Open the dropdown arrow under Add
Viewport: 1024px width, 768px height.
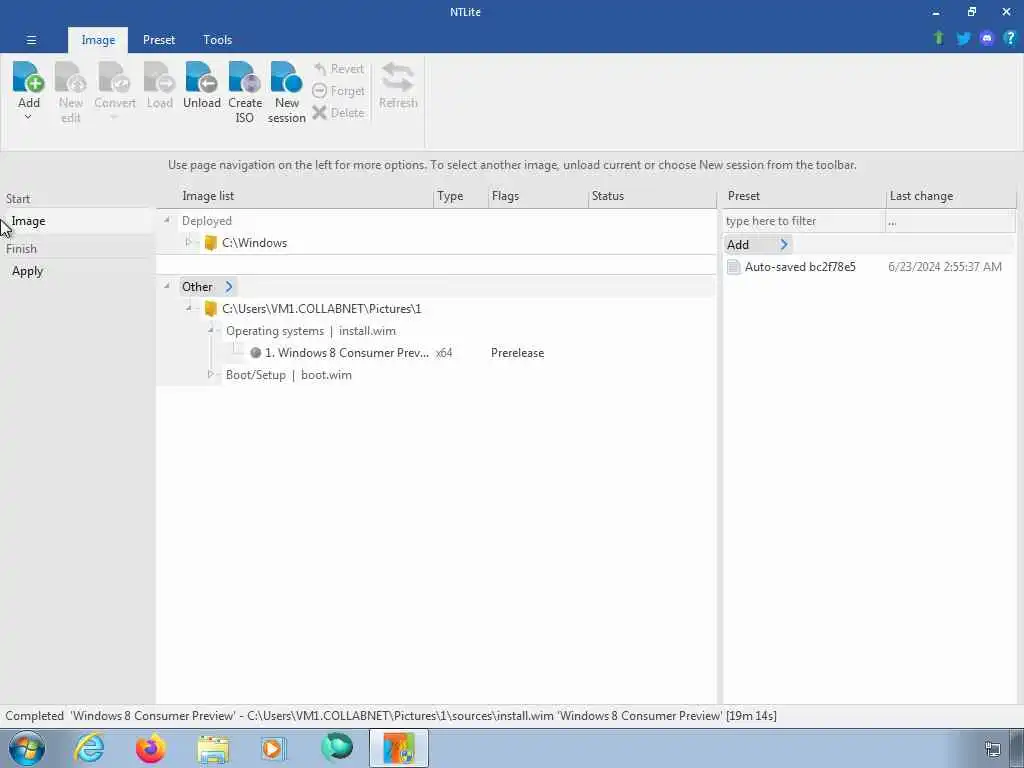pyautogui.click(x=28, y=118)
